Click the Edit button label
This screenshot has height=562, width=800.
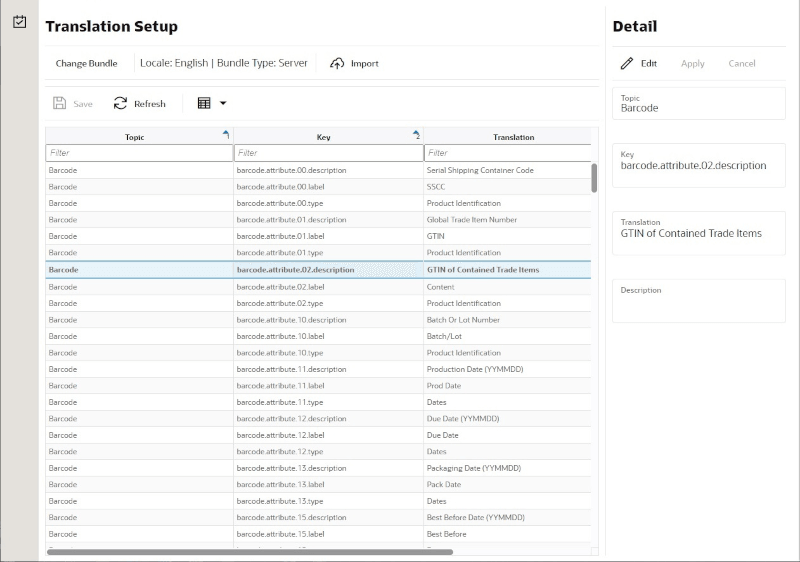tap(648, 63)
